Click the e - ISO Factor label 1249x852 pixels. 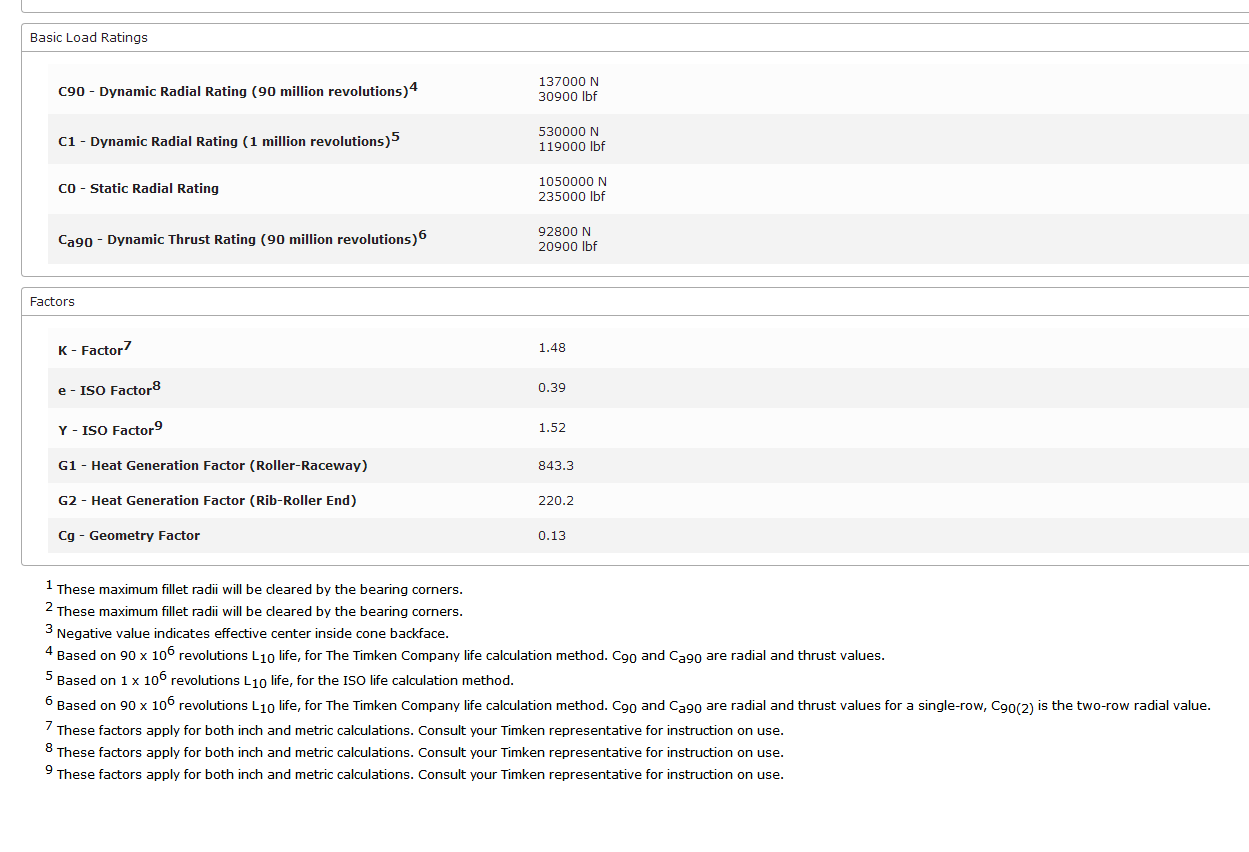point(109,389)
